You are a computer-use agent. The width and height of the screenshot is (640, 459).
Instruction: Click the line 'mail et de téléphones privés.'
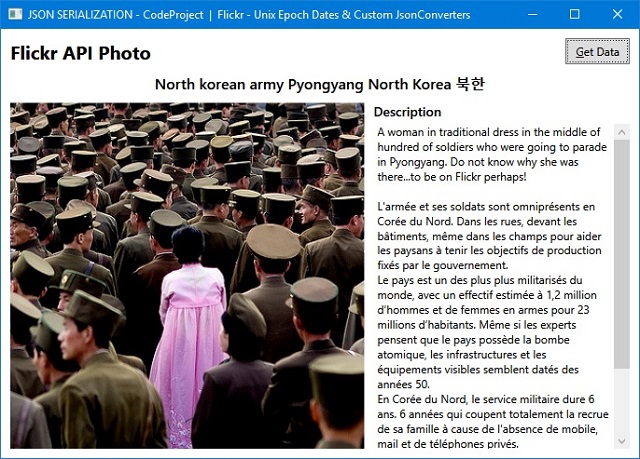[448, 443]
